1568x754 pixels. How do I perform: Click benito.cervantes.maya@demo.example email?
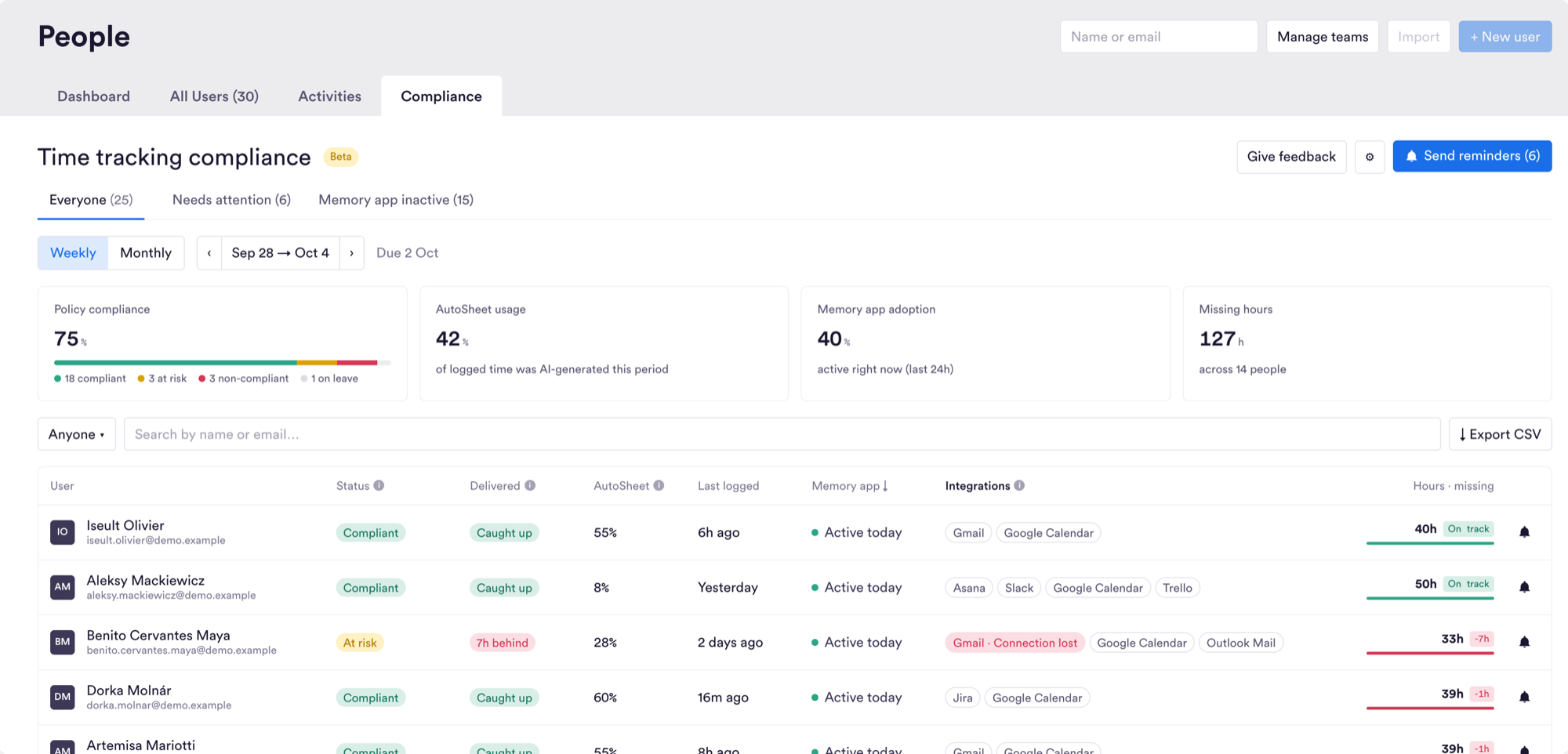coord(182,650)
